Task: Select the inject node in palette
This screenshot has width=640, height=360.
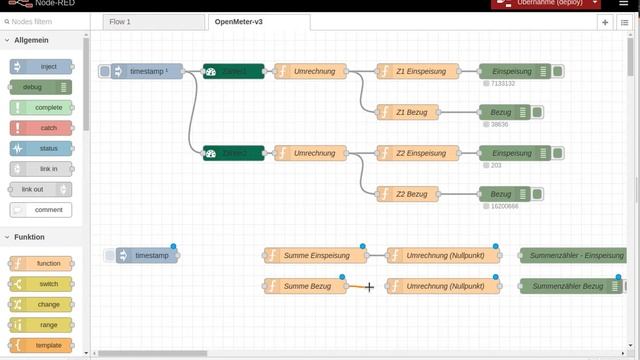Action: 41,67
